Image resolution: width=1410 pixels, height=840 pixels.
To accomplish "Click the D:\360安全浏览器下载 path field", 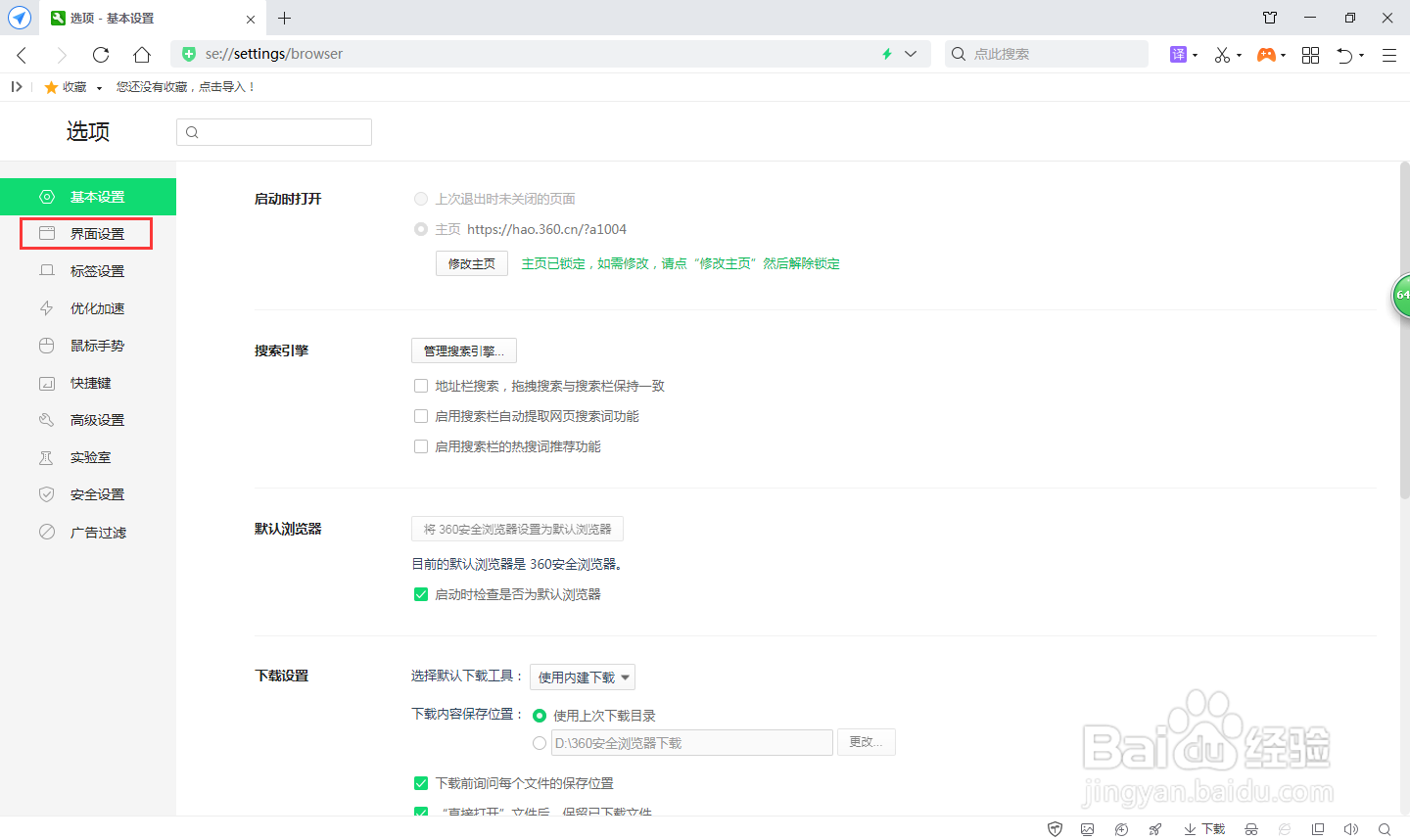I will tap(692, 743).
